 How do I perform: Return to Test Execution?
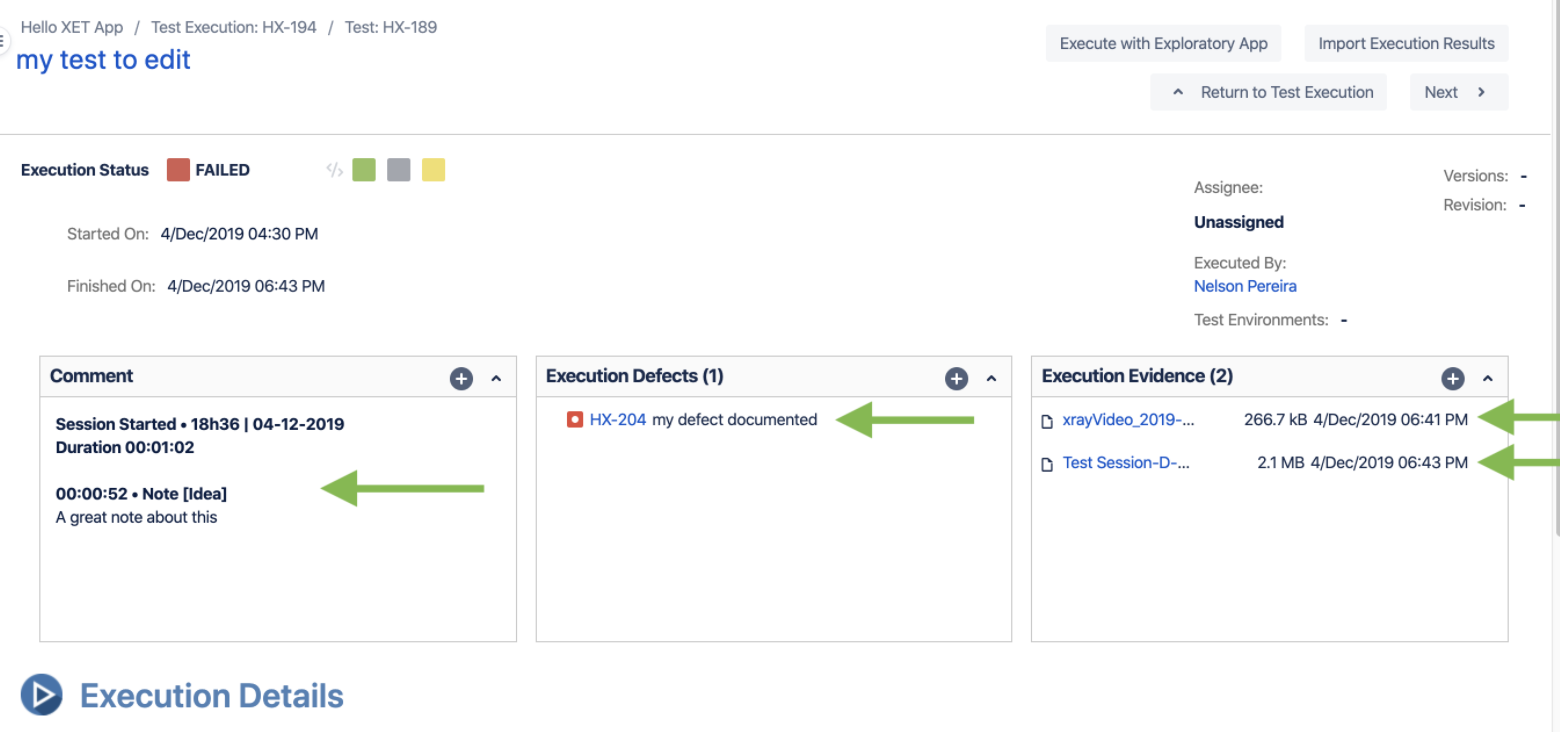(x=1269, y=92)
